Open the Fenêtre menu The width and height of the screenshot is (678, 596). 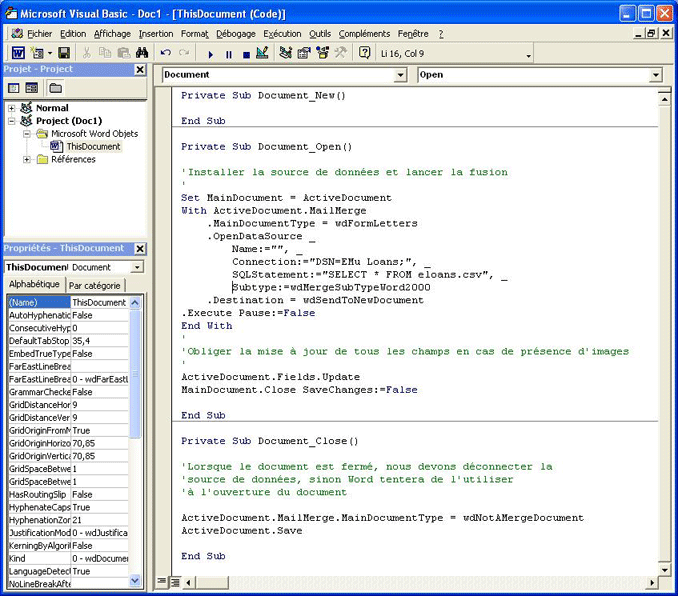pos(413,34)
